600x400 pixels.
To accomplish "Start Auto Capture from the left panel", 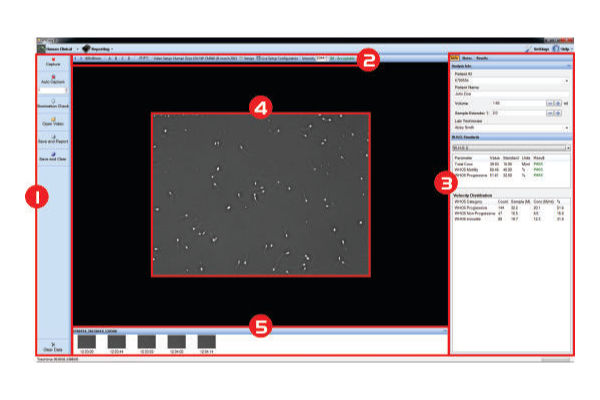I will point(53,79).
